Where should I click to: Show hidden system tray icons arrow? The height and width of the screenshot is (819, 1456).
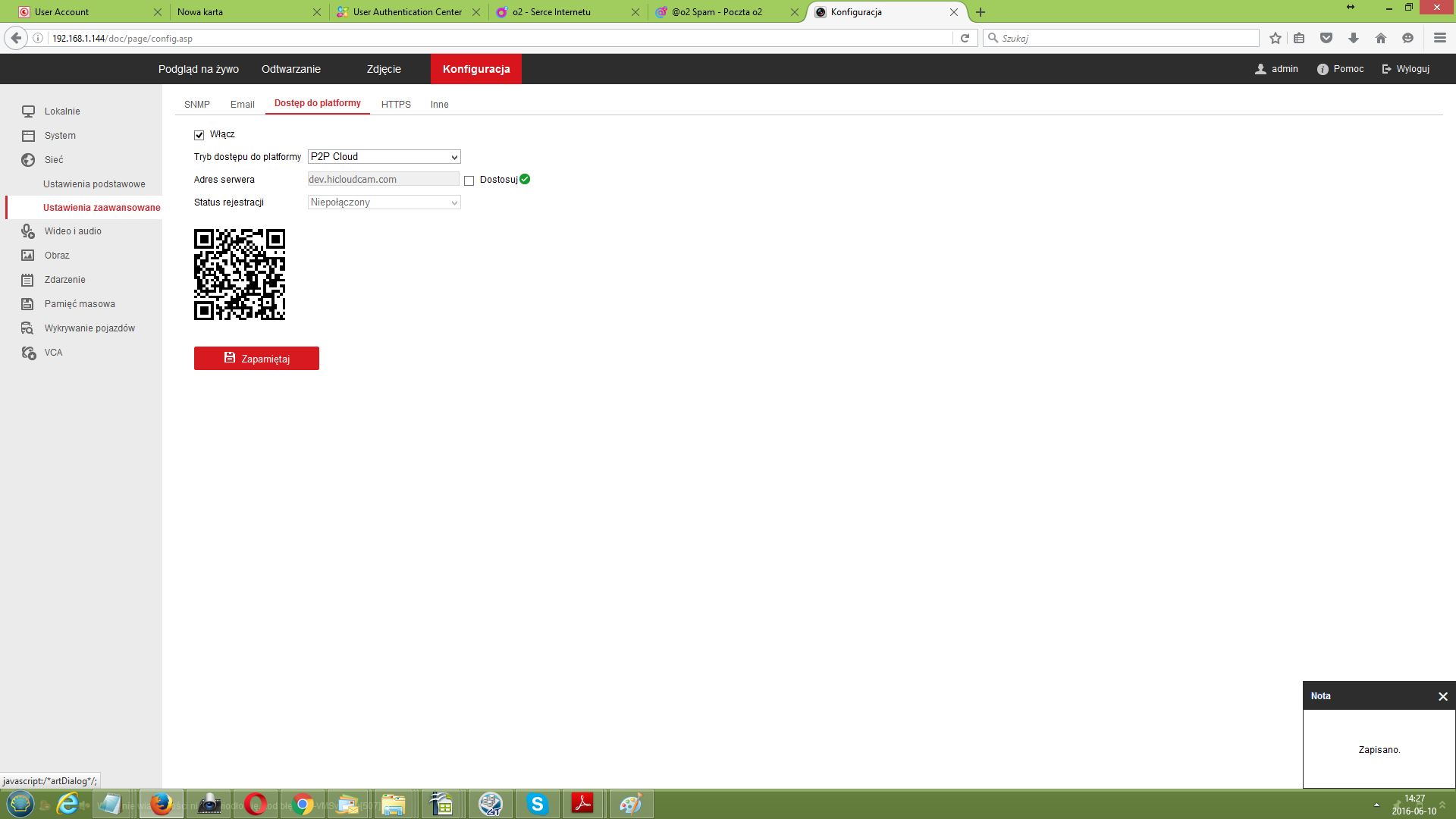(1376, 805)
